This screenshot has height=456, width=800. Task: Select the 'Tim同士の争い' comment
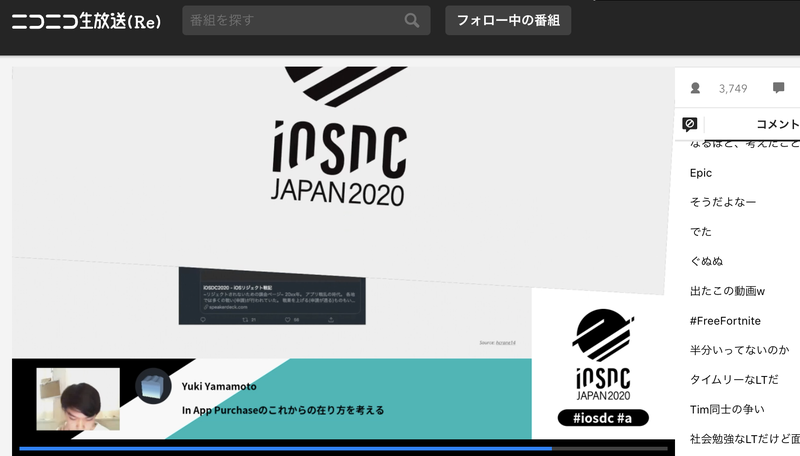click(727, 409)
